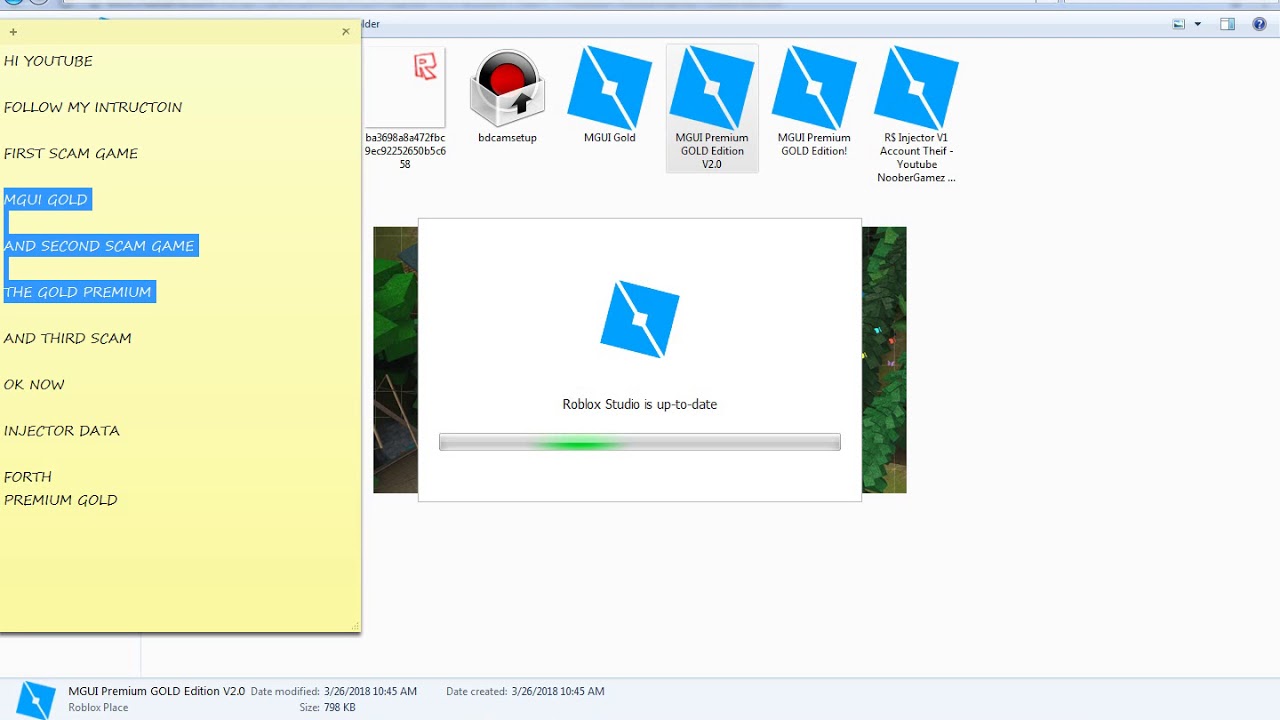Screen dimensions: 1280x720
Task: Click the change view icon in Explorer toolbar
Action: (1179, 24)
